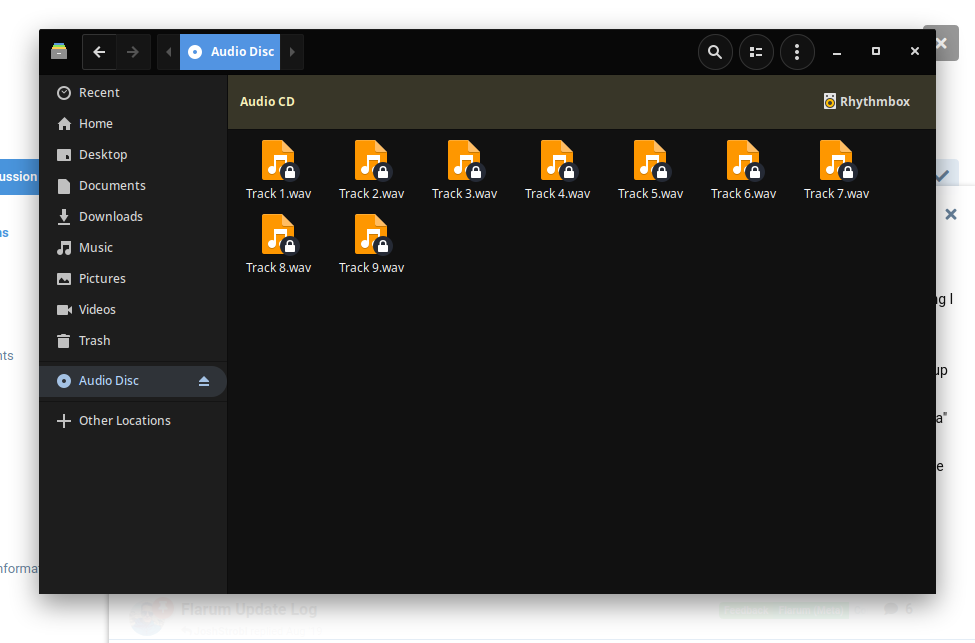Open the three-dot options menu
The width and height of the screenshot is (975, 643).
point(797,52)
